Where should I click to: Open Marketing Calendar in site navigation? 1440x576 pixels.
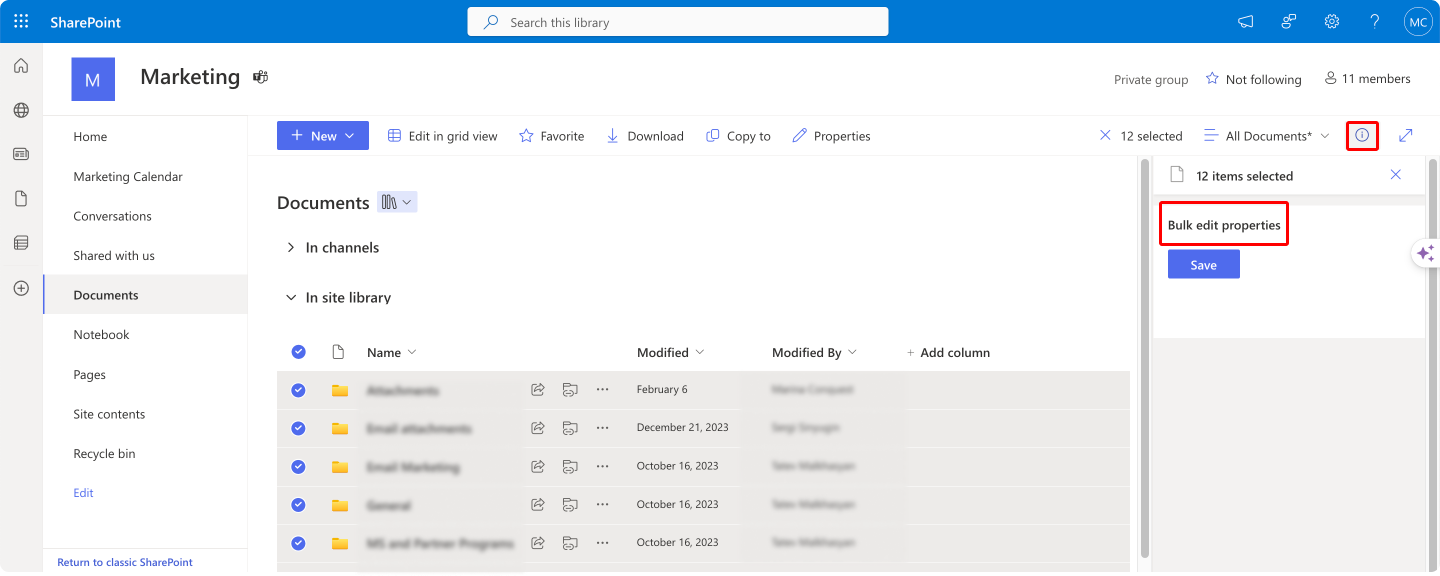tap(128, 176)
